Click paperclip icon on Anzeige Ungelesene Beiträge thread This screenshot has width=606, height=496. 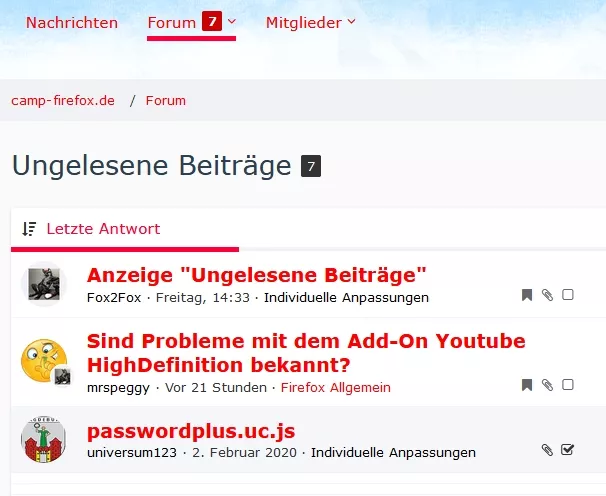coord(547,295)
